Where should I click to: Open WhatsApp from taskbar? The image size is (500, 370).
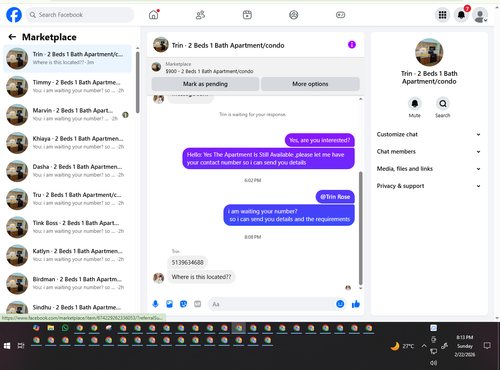pyautogui.click(x=65, y=328)
